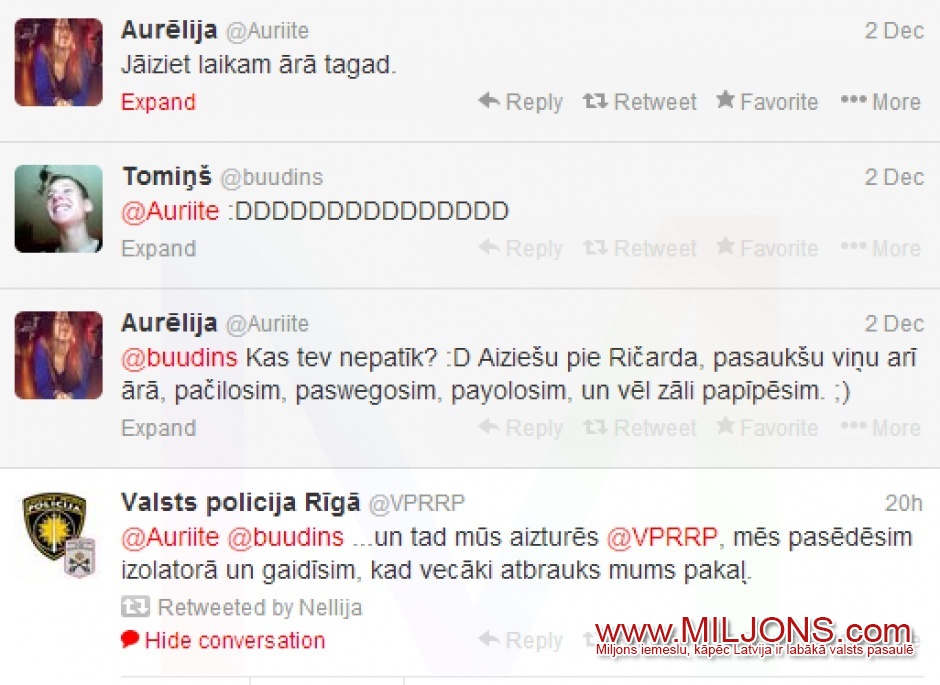Open Tomiņš's profile picture
Image resolution: width=940 pixels, height=685 pixels.
coord(59,209)
